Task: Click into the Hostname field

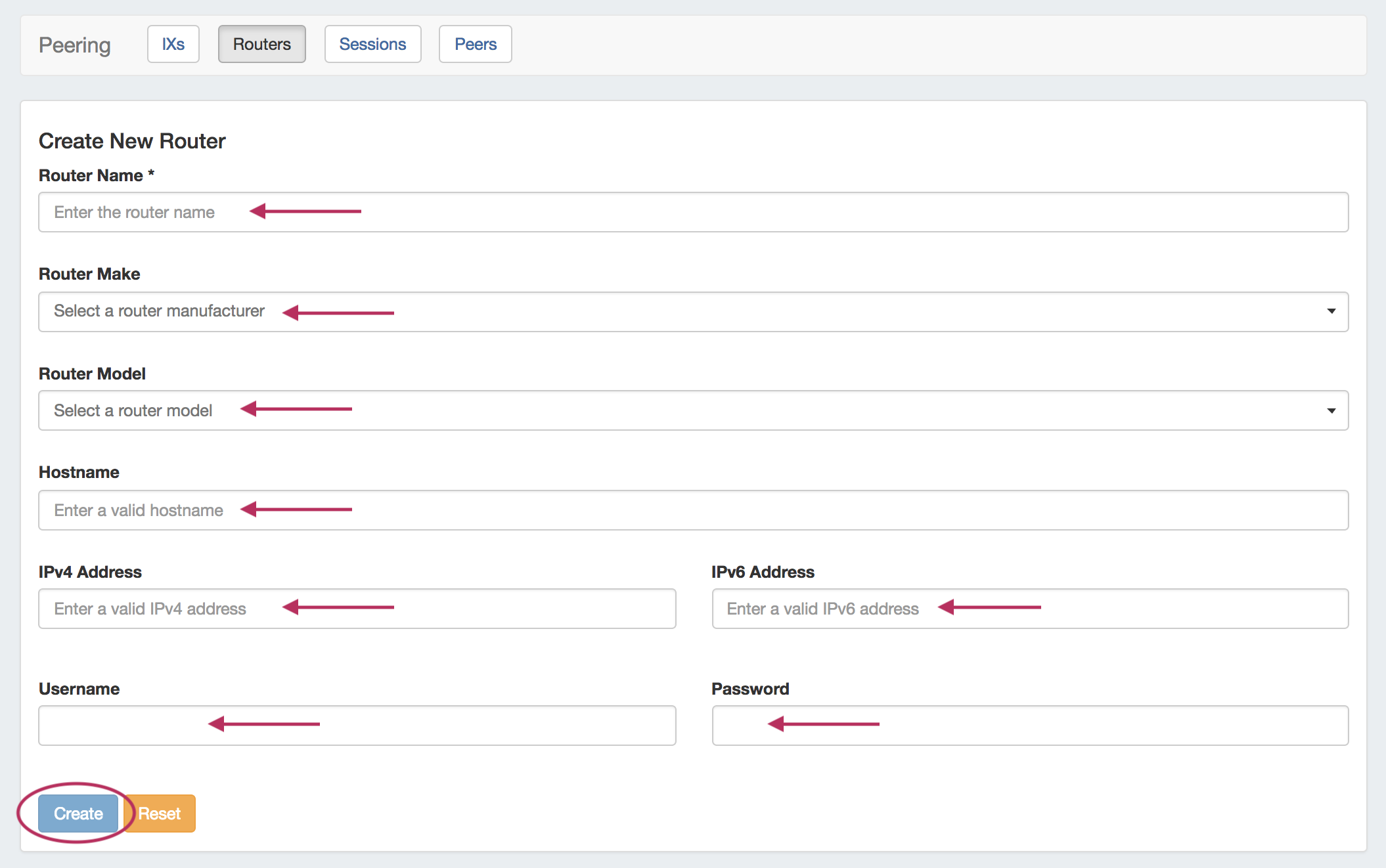Action: click(x=693, y=510)
